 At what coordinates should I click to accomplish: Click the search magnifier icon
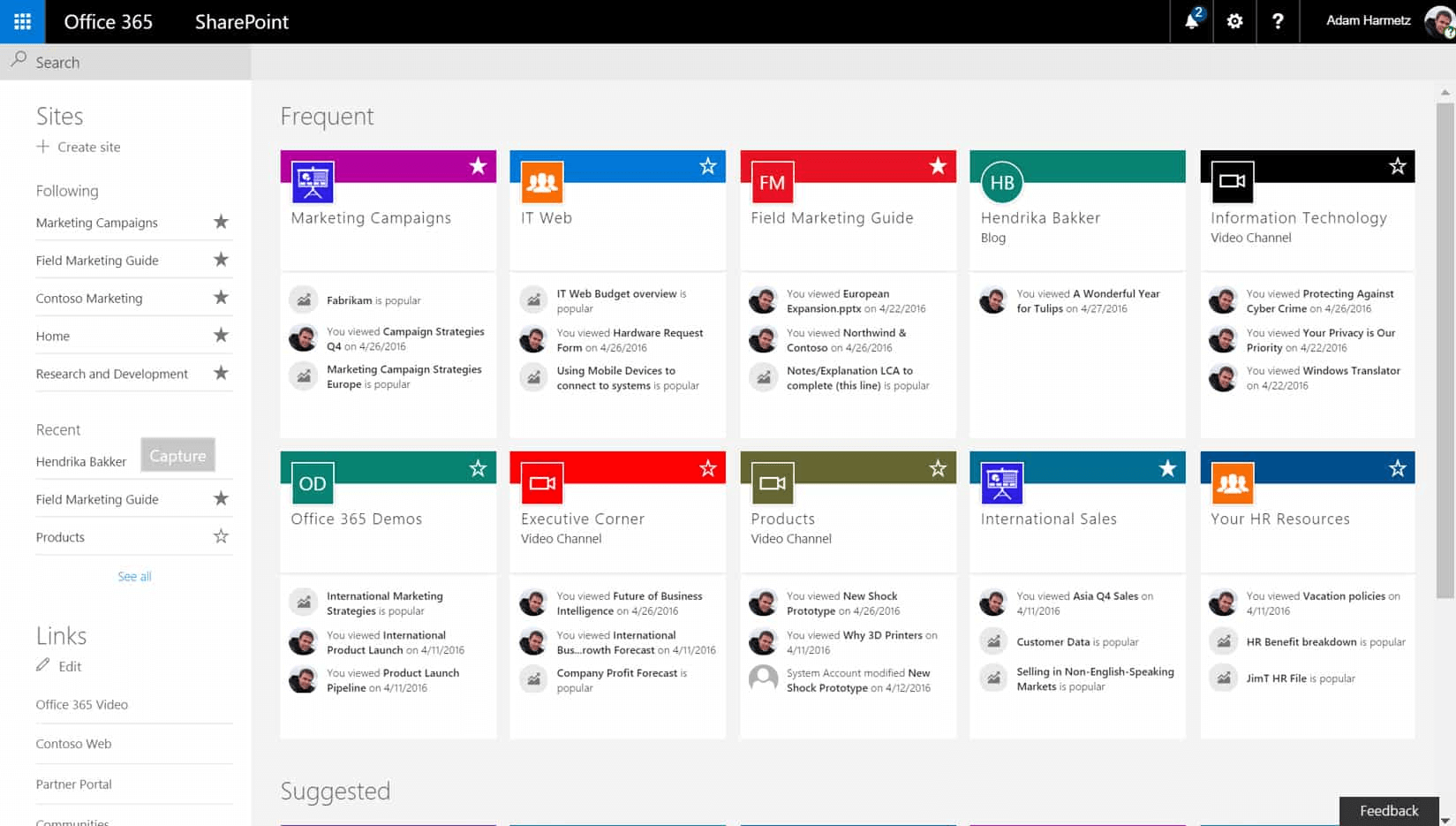[19, 60]
